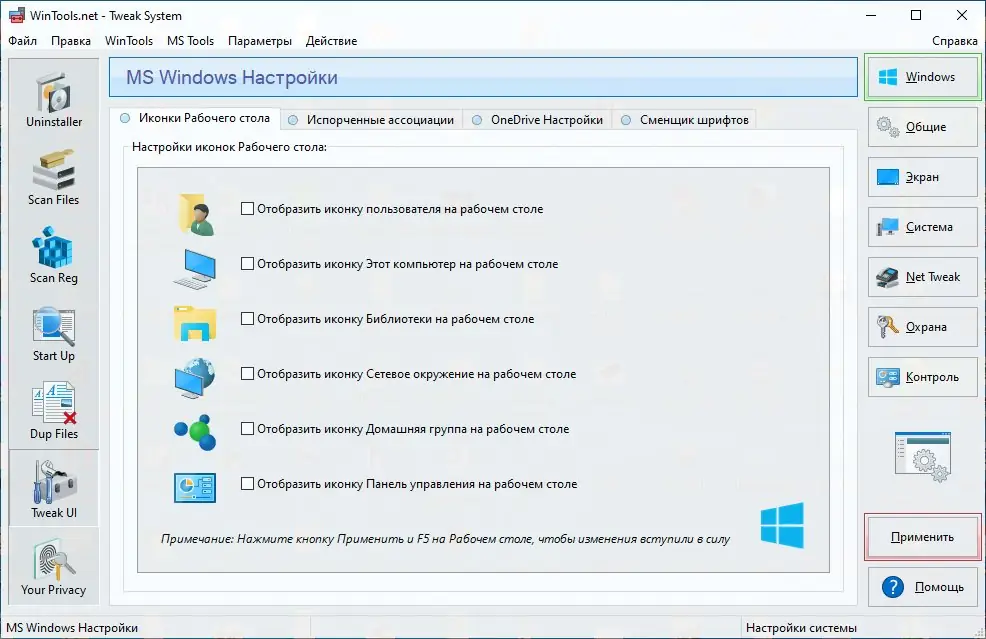
Task: Click the Применить apply button
Action: click(922, 537)
